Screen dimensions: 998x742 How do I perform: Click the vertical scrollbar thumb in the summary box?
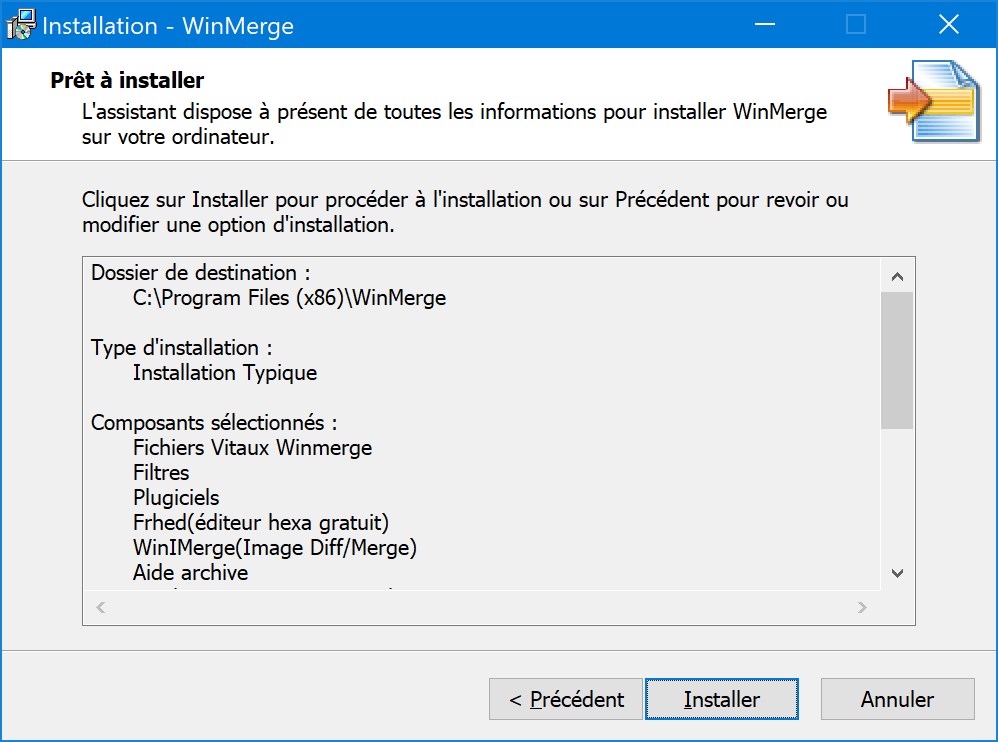[897, 360]
